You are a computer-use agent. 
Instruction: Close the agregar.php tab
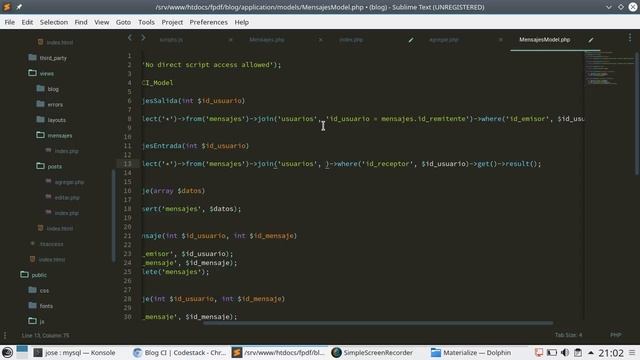pyautogui.click(x=500, y=40)
